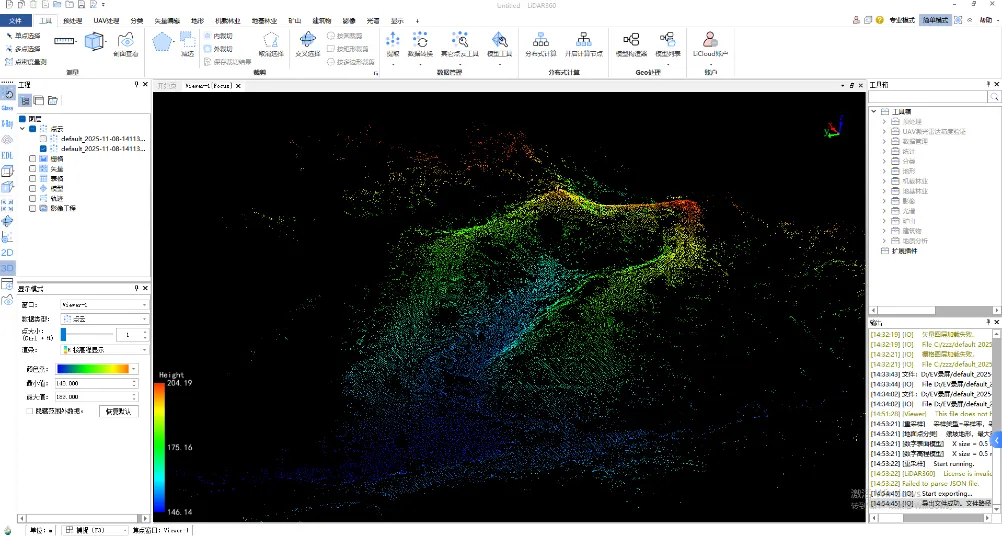Click the 外裁切 outer clip button
Viewport: 1002px width, 536px height.
(218, 49)
